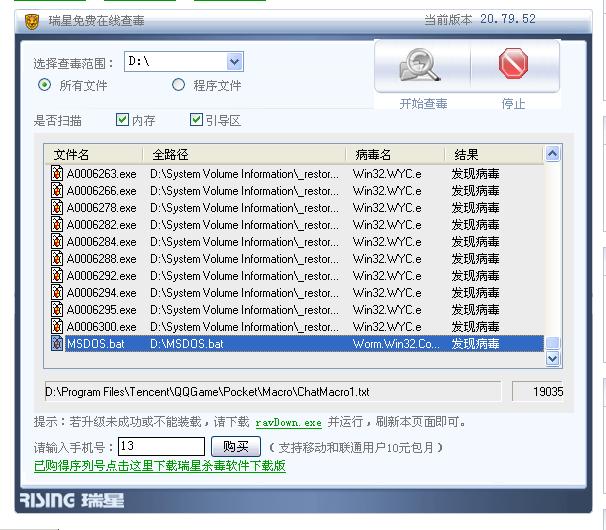Select the 程序文件 radio button
Viewport: 606px width, 530px height.
click(178, 85)
